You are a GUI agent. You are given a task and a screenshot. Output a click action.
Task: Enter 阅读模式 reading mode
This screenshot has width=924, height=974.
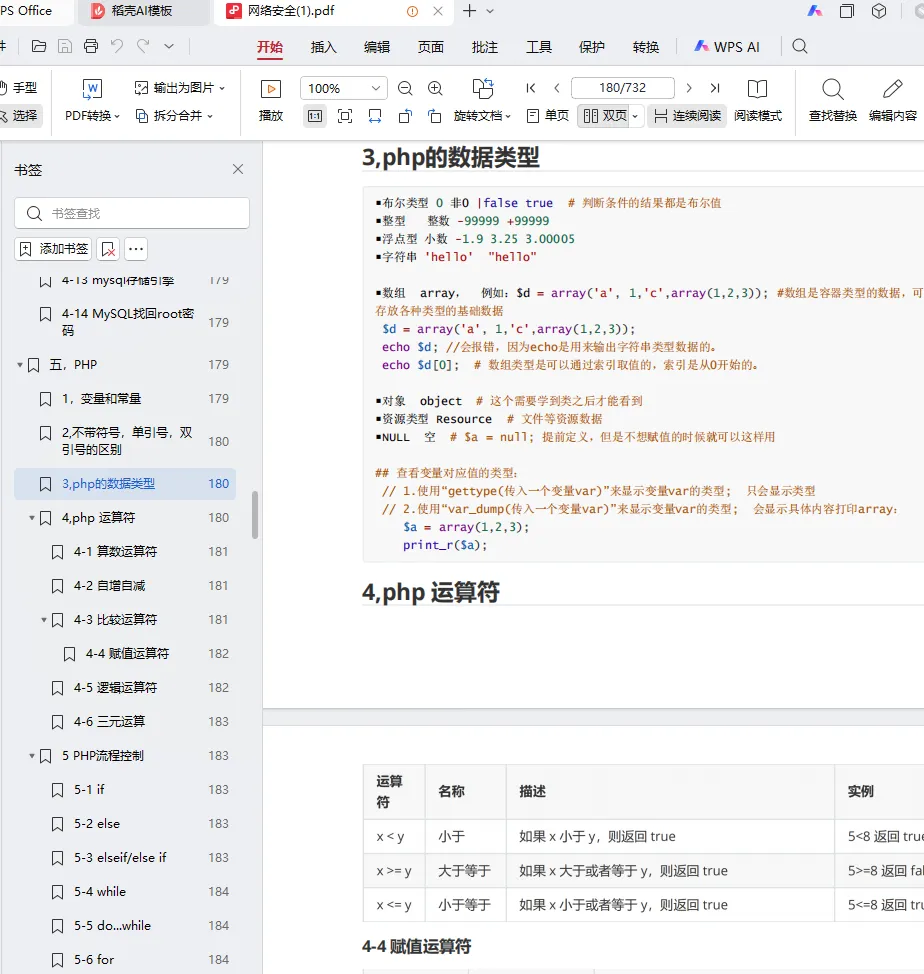(x=758, y=101)
